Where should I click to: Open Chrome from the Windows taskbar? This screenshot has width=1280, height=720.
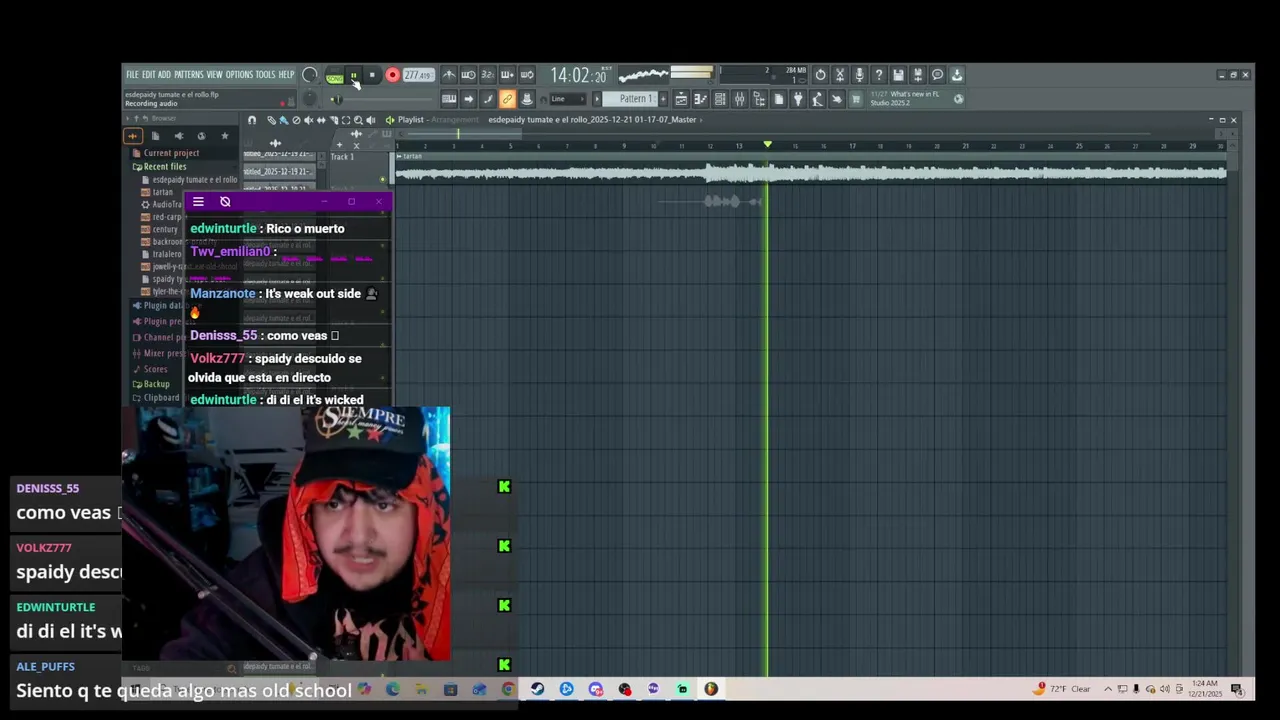[x=508, y=689]
